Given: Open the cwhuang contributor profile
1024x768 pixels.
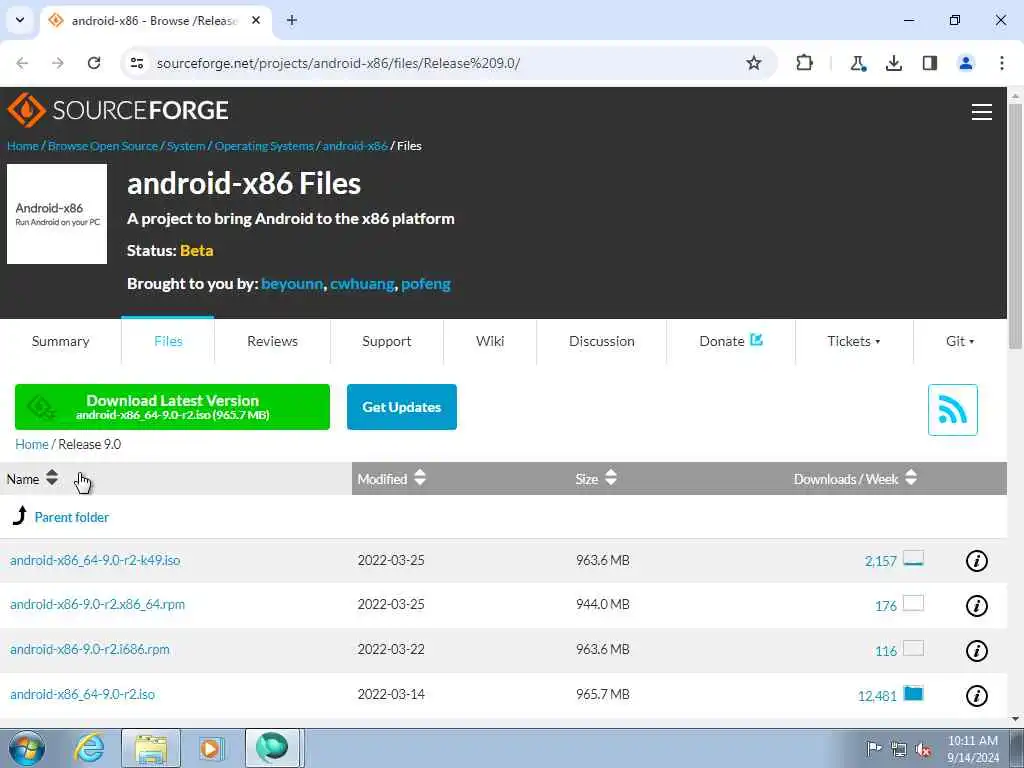Looking at the screenshot, I should click(362, 283).
